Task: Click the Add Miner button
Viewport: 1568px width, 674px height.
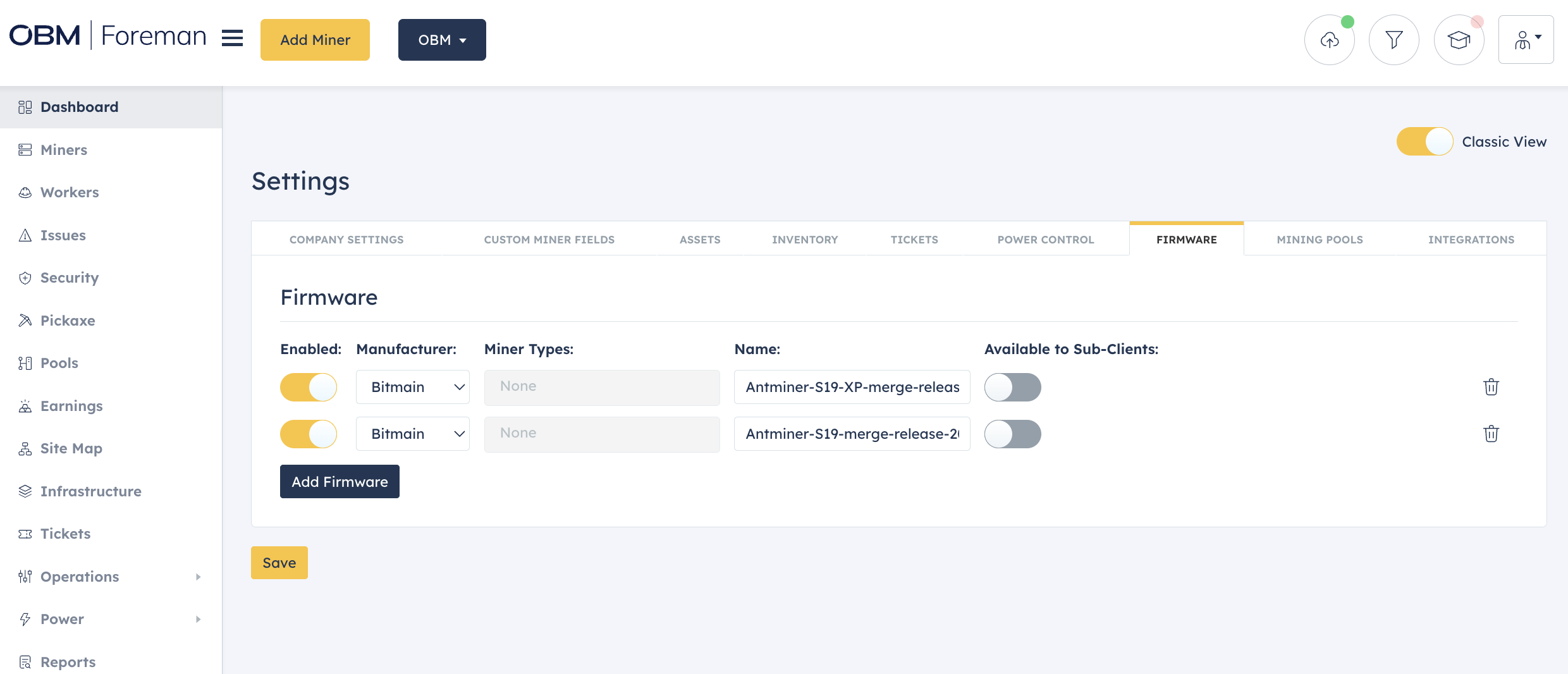Action: coord(315,40)
